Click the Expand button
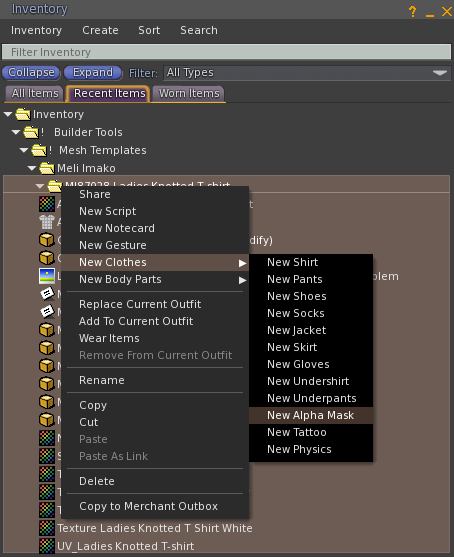 93,73
